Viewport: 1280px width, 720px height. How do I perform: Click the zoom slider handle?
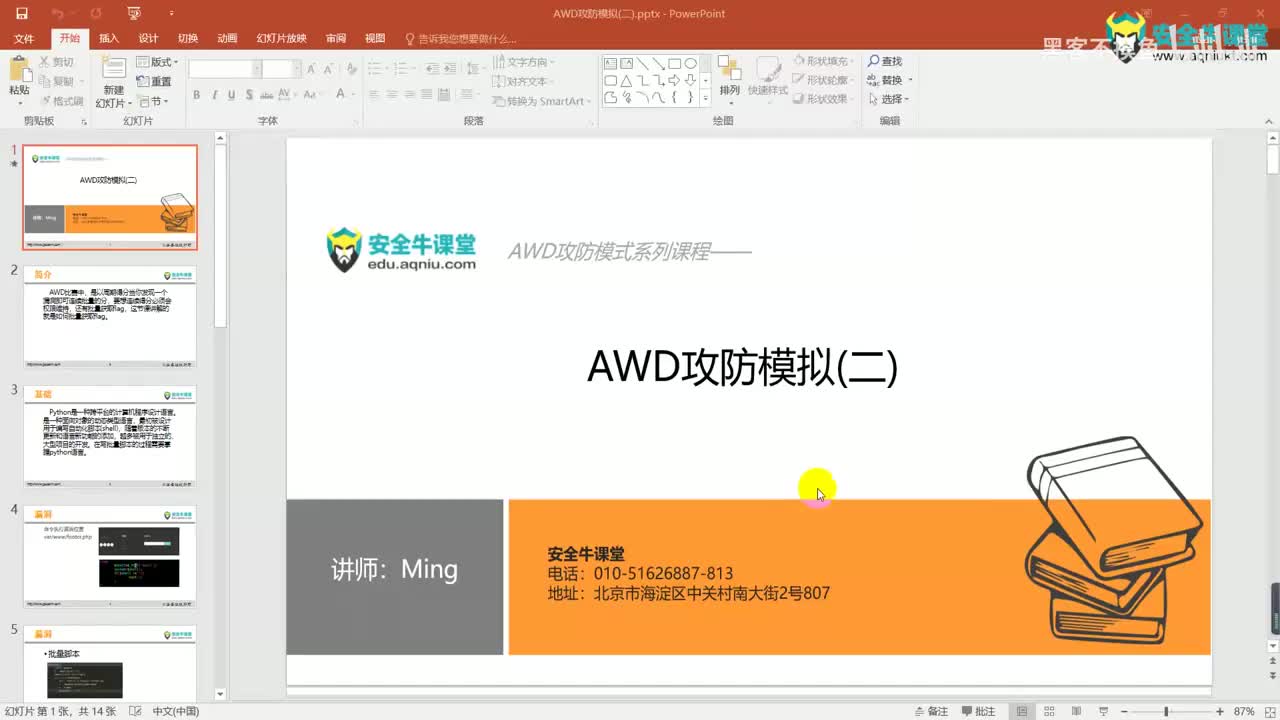[x=1166, y=711]
